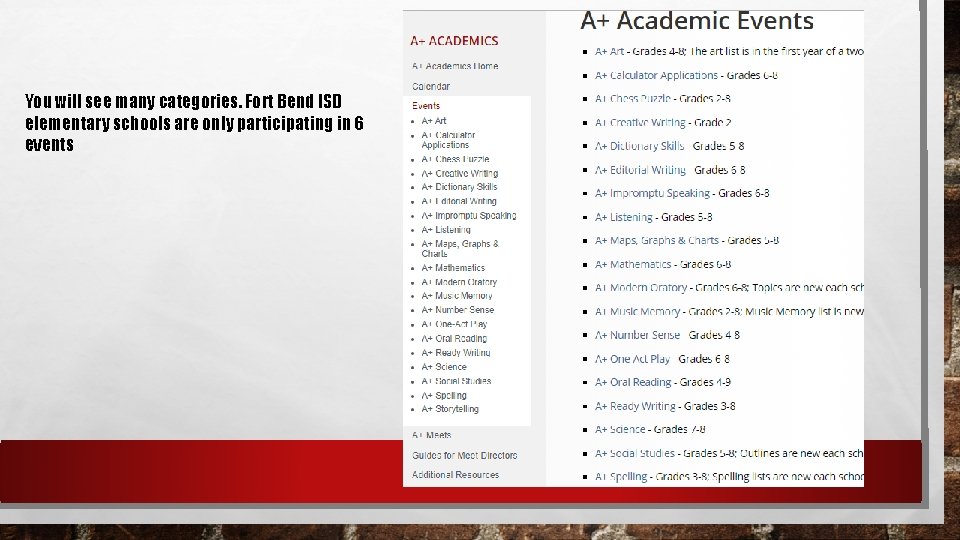960x540 pixels.
Task: Click A+ Number Sense Grades 4-8 link
Action: [x=637, y=335]
